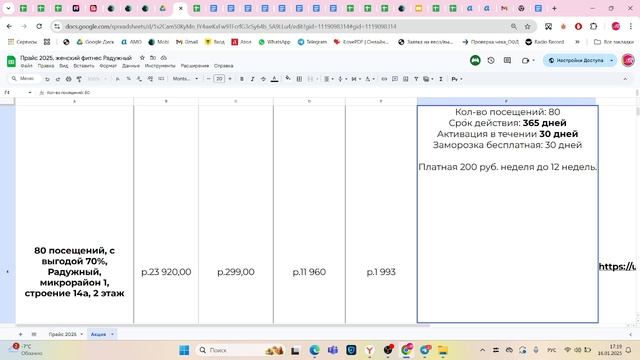Open the Chrome extensions puzzle icon

click(593, 26)
